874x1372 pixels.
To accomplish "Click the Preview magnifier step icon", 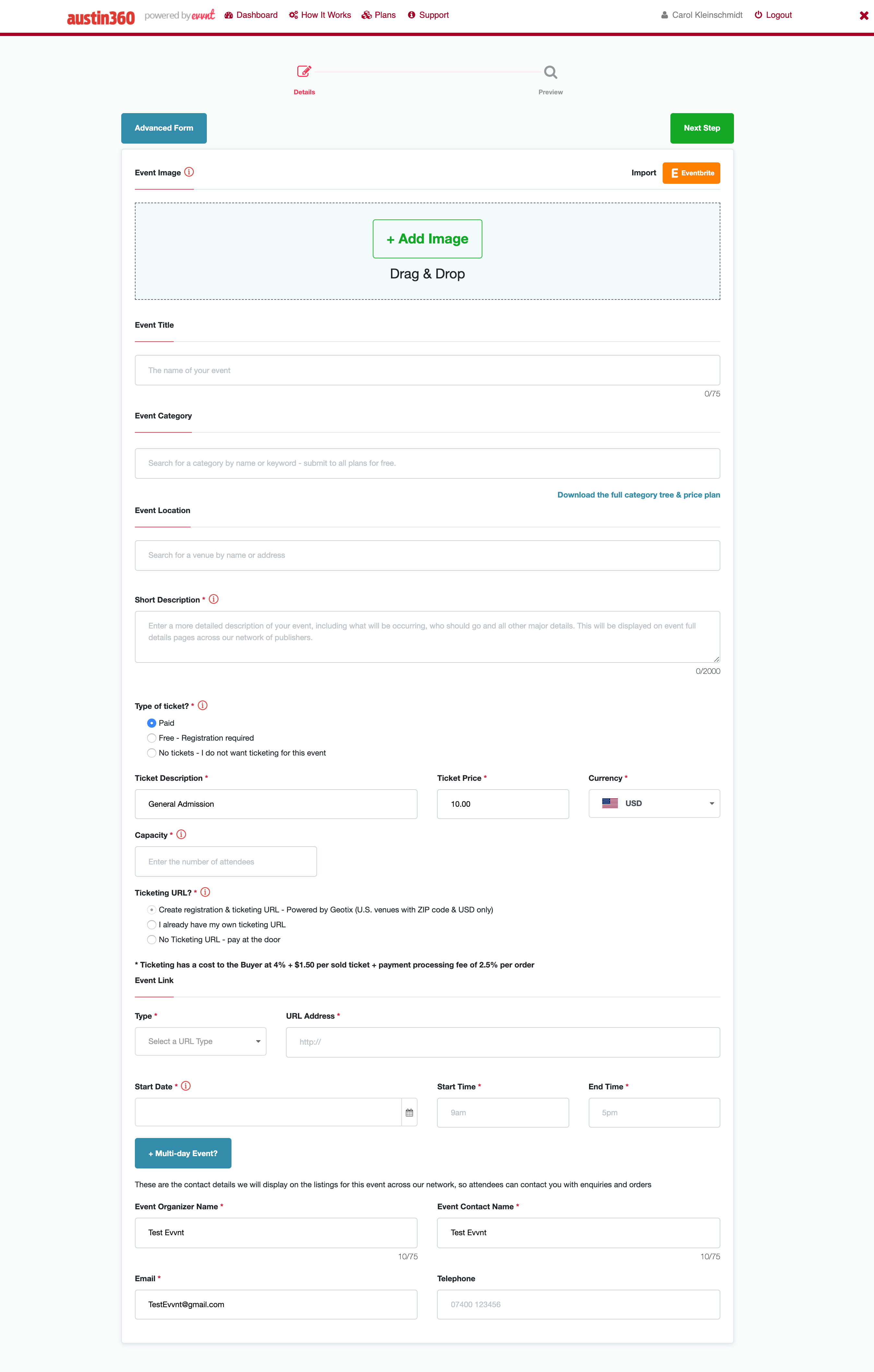I will pyautogui.click(x=550, y=72).
